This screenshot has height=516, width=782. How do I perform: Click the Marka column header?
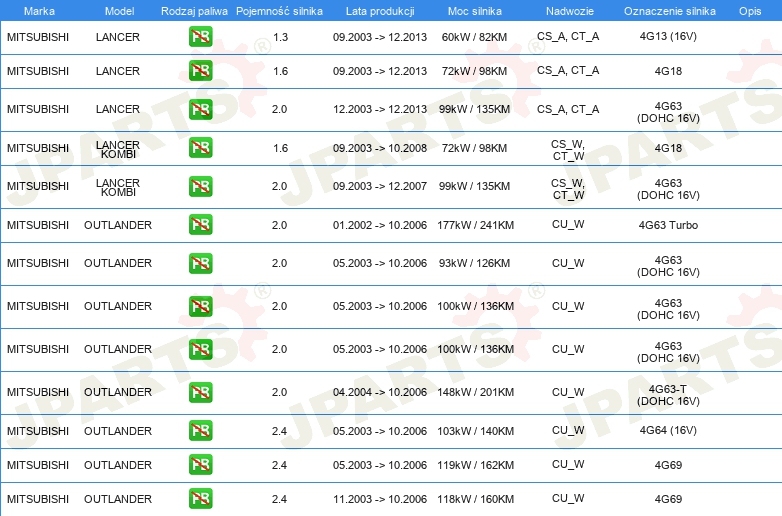pyautogui.click(x=39, y=11)
